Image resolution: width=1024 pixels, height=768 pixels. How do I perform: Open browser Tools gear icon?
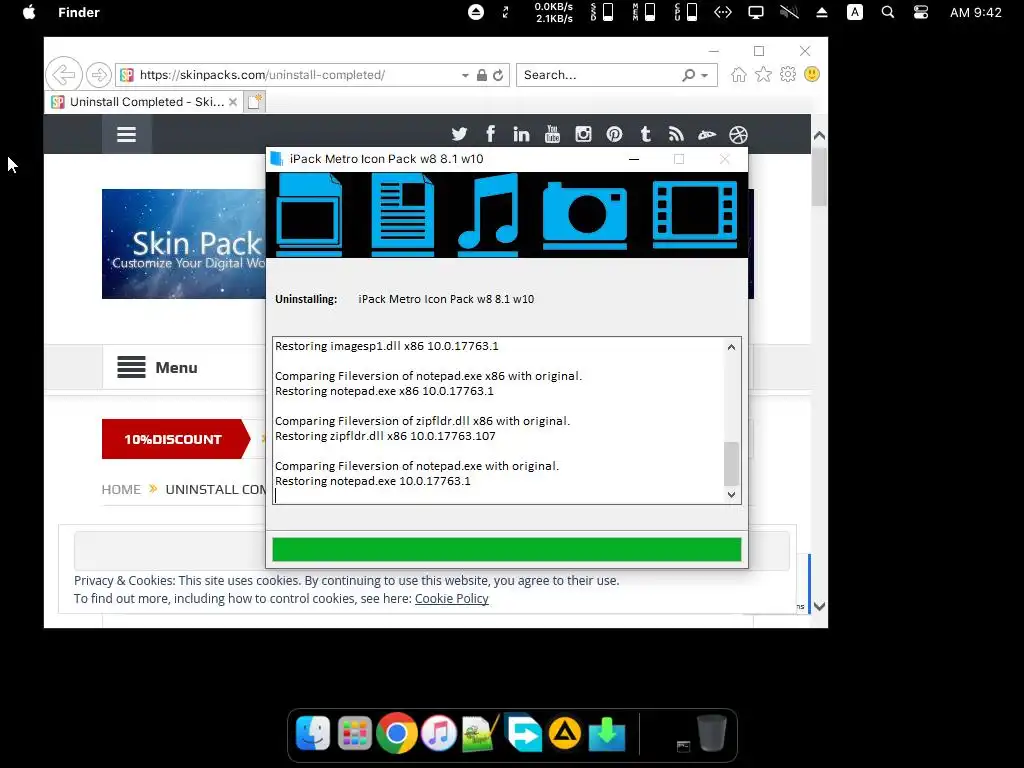(x=788, y=74)
